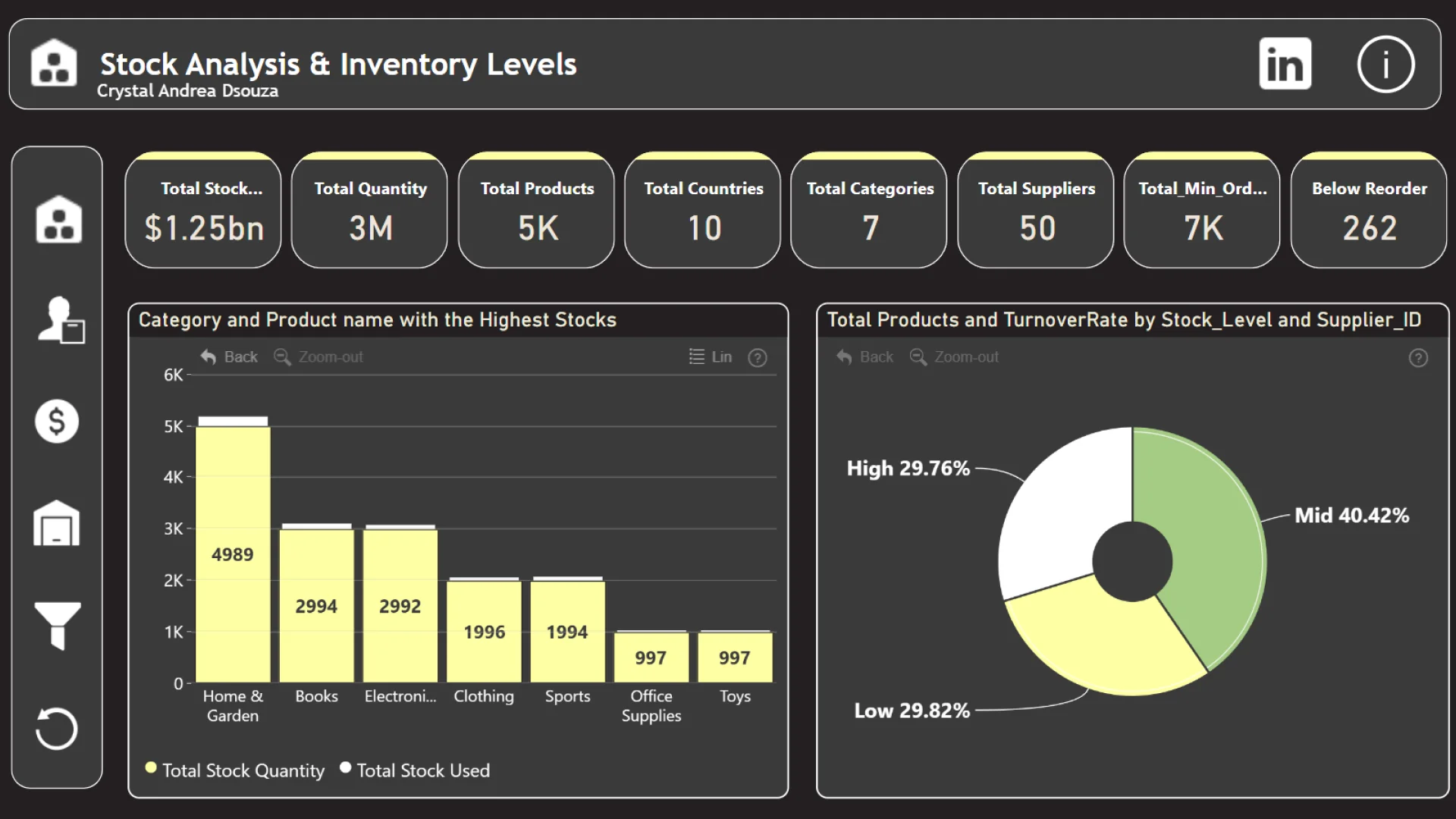Open the dollar sign cost page
The image size is (1456, 819).
click(57, 422)
